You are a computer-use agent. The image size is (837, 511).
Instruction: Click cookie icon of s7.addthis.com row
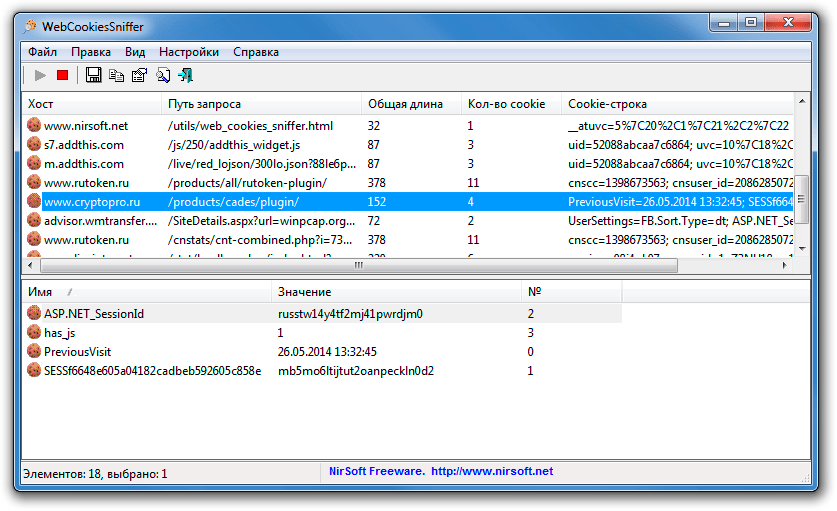click(34, 144)
